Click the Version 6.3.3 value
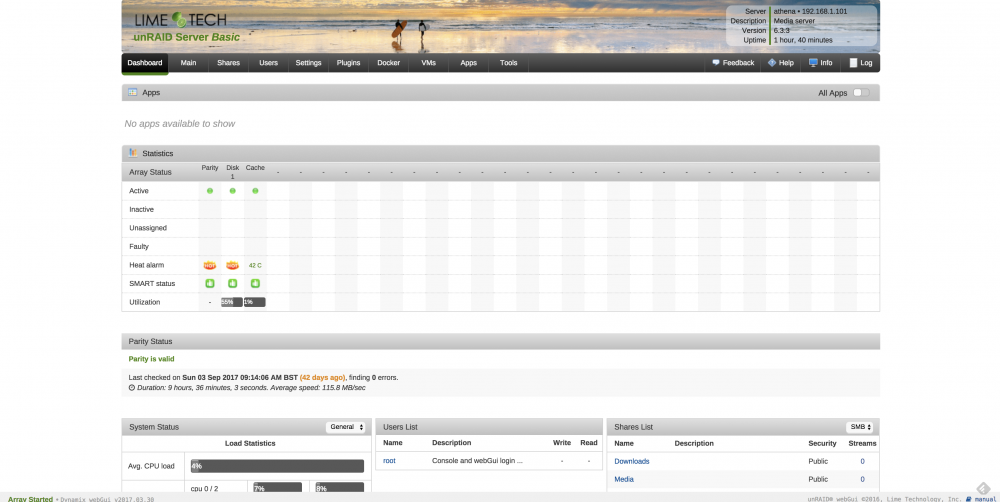 pos(782,31)
